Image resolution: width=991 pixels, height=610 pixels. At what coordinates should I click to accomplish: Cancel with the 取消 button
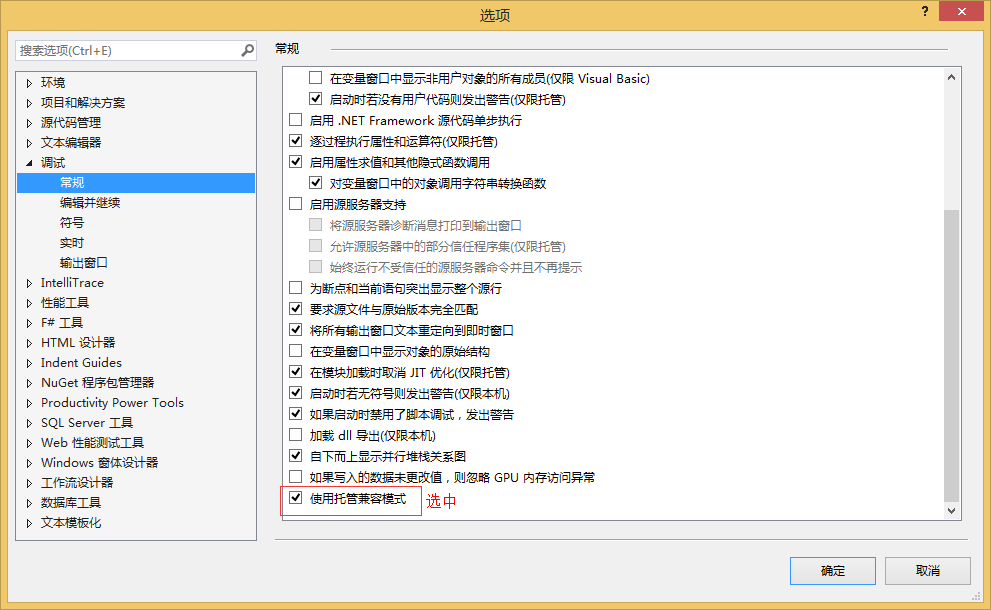(927, 571)
